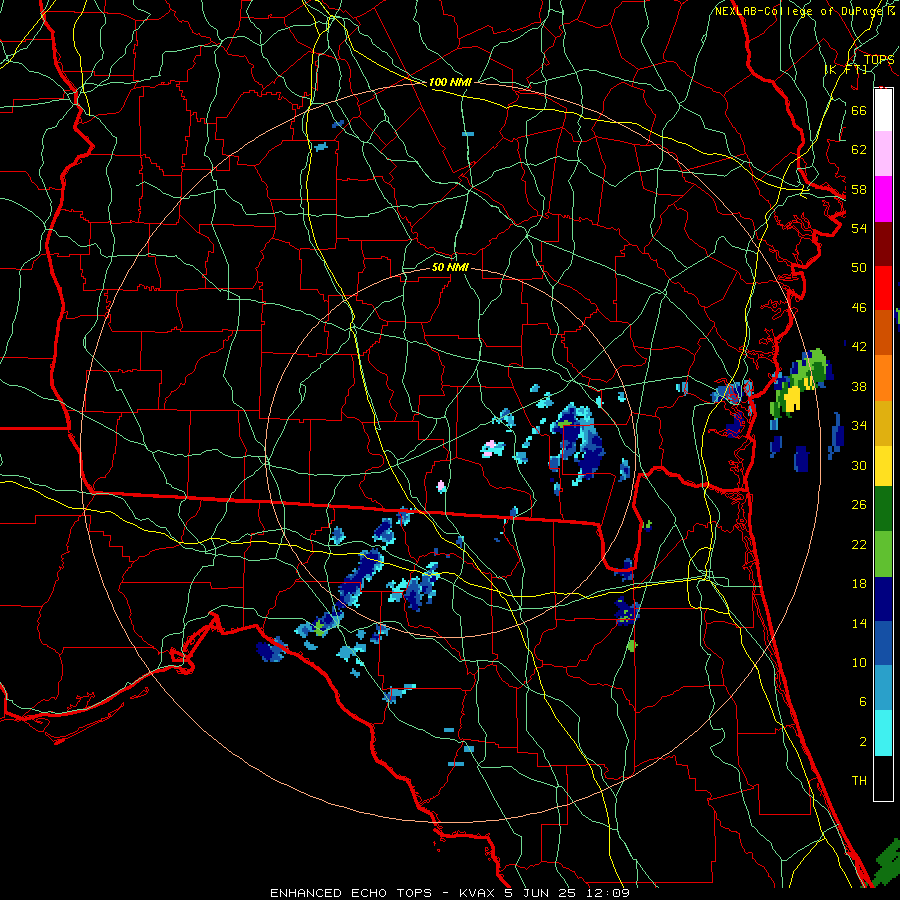Click the navy blue legend color band
The width and height of the screenshot is (900, 900).
tap(883, 599)
